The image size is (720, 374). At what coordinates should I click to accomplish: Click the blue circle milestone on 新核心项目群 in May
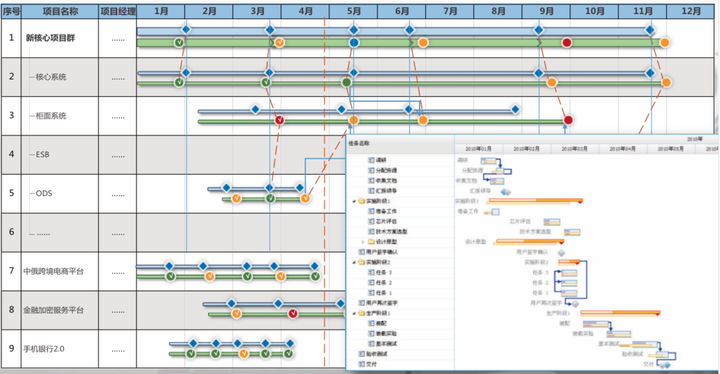tap(354, 43)
